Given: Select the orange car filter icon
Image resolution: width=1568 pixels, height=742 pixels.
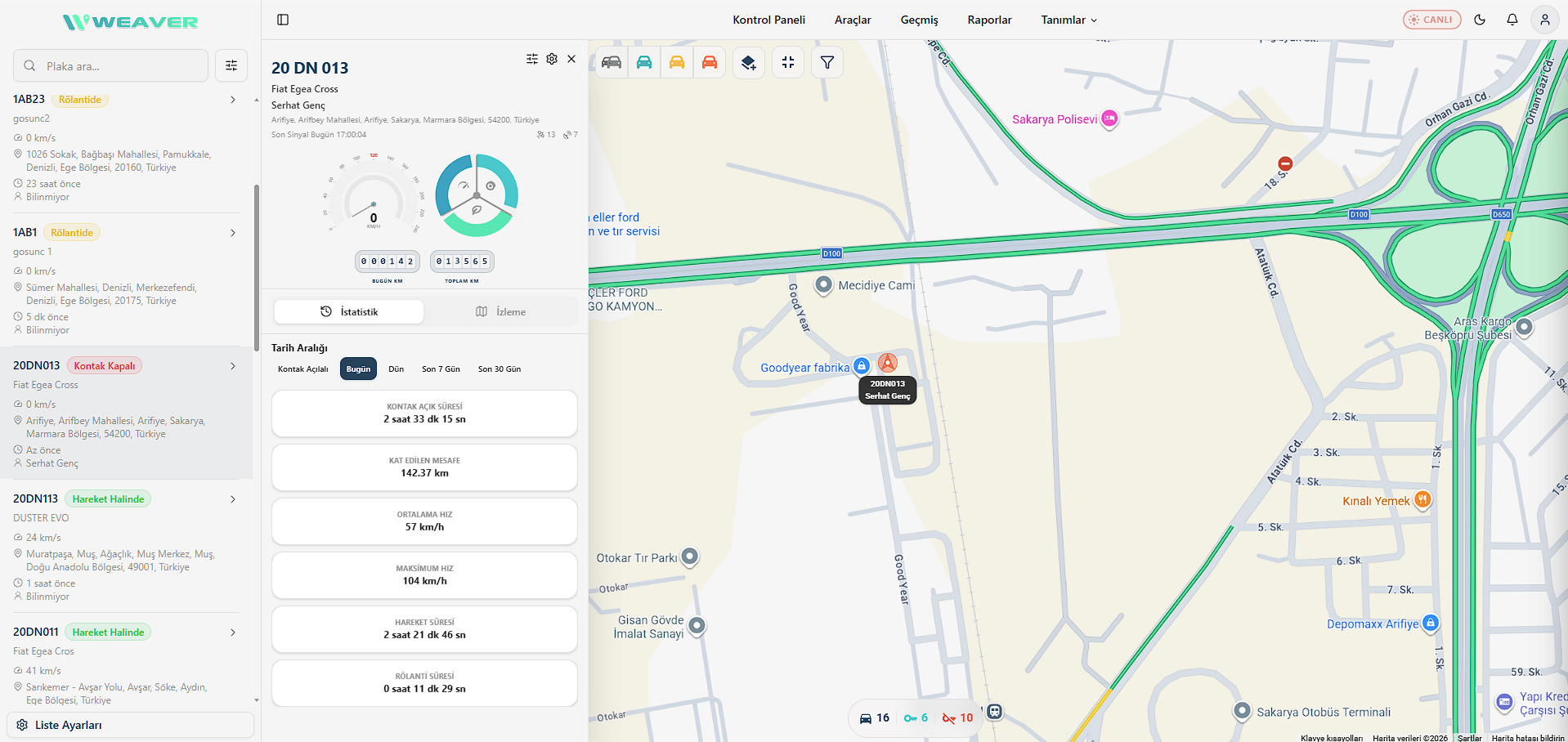Looking at the screenshot, I should pos(677,62).
